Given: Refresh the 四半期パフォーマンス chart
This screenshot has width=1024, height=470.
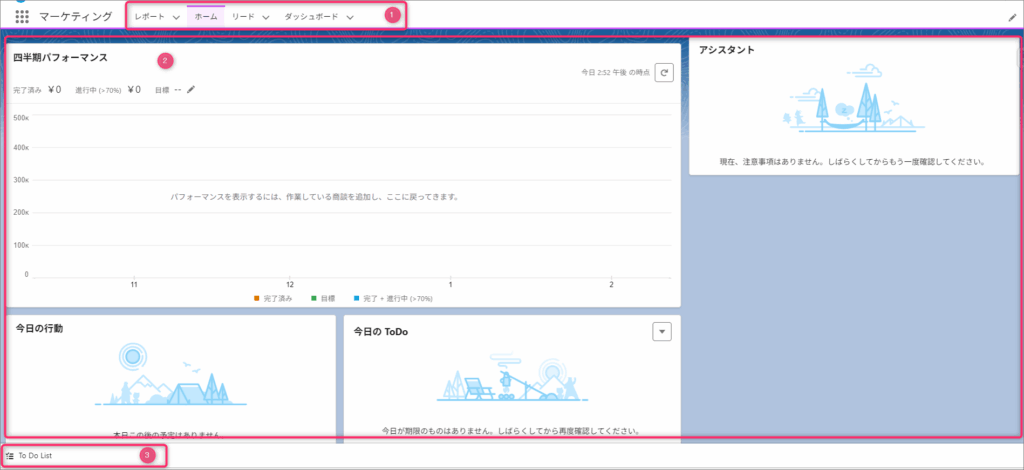Looking at the screenshot, I should coord(665,72).
